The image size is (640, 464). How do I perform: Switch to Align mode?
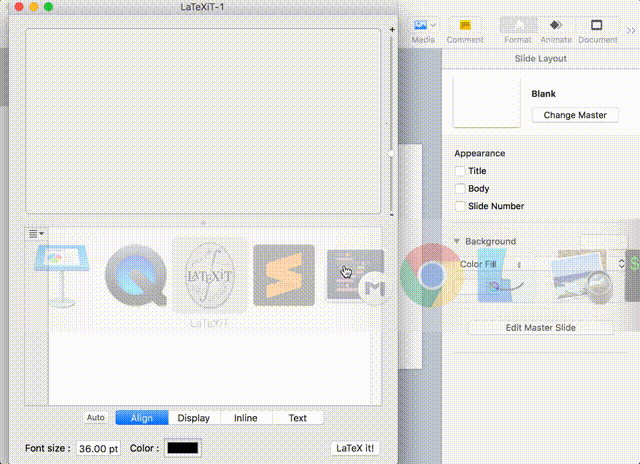click(x=142, y=418)
